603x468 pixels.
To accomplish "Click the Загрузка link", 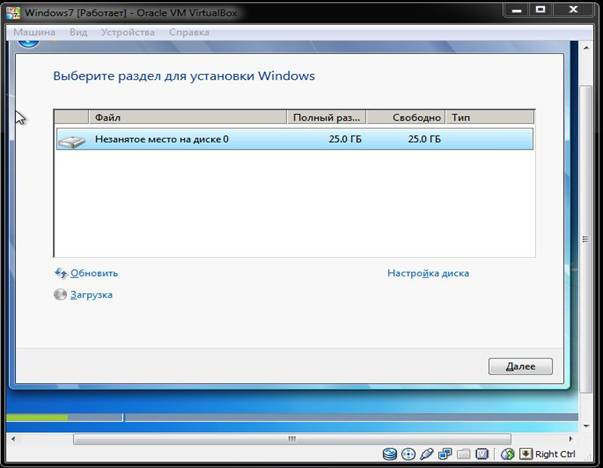I will click(x=91, y=295).
